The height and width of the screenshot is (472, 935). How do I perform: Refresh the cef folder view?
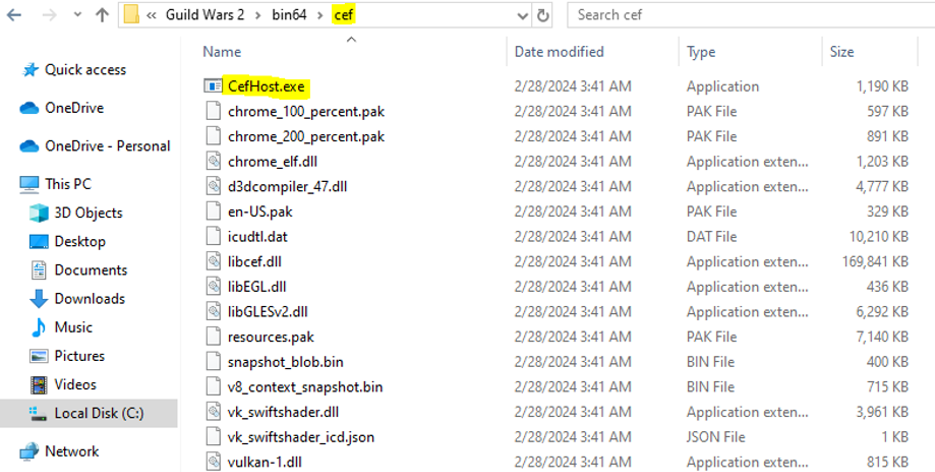pyautogui.click(x=543, y=15)
